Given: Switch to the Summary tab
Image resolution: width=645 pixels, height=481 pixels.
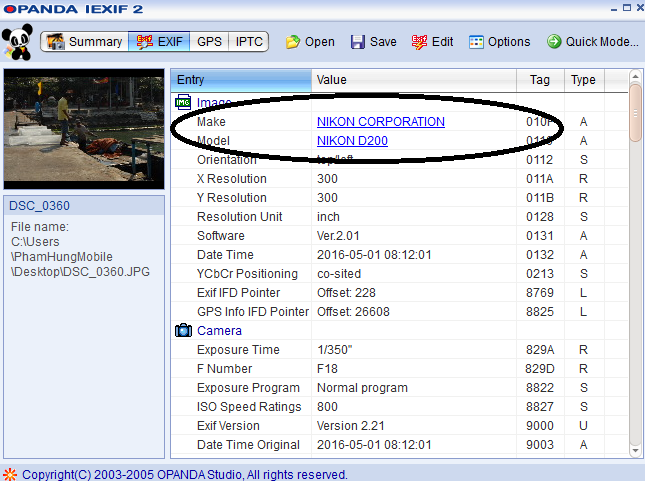Looking at the screenshot, I should tap(85, 42).
